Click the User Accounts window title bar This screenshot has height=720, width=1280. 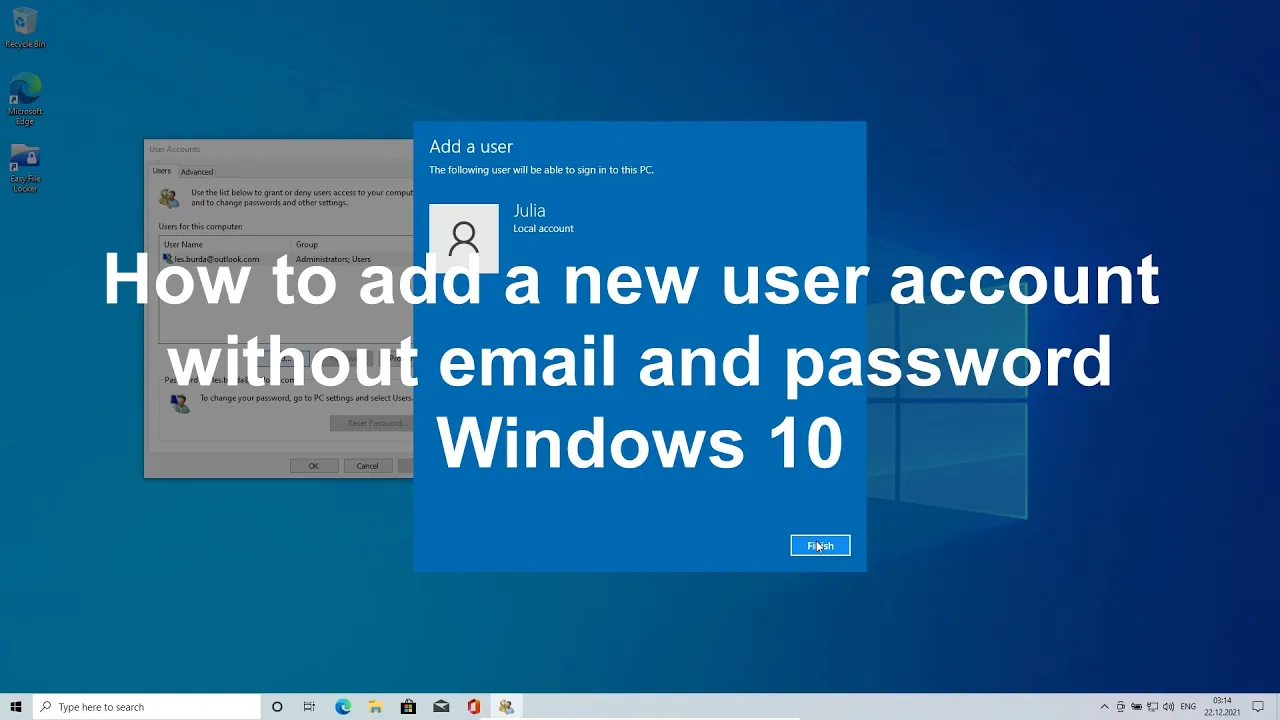(279, 149)
